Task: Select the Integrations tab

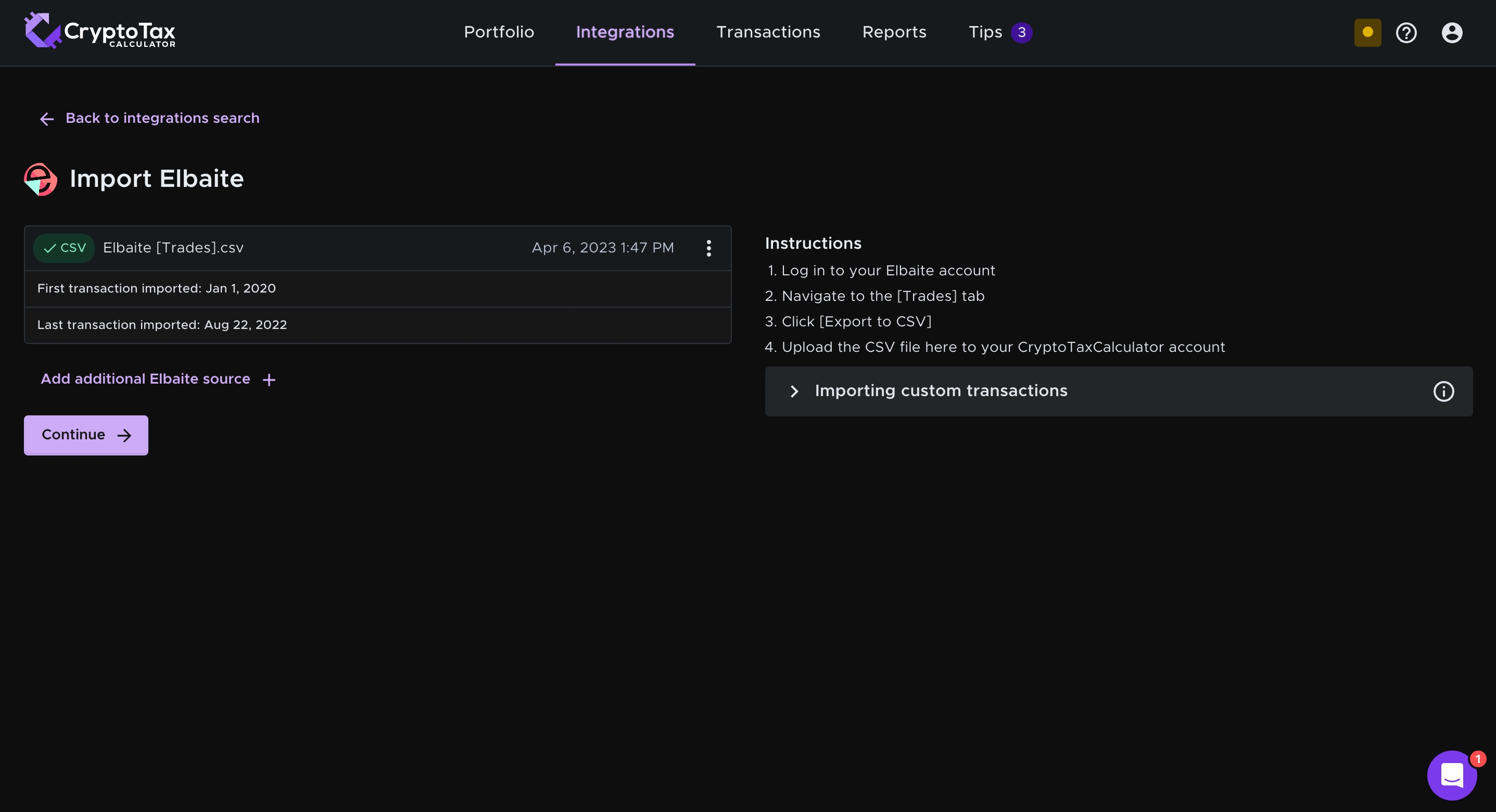Action: (625, 32)
